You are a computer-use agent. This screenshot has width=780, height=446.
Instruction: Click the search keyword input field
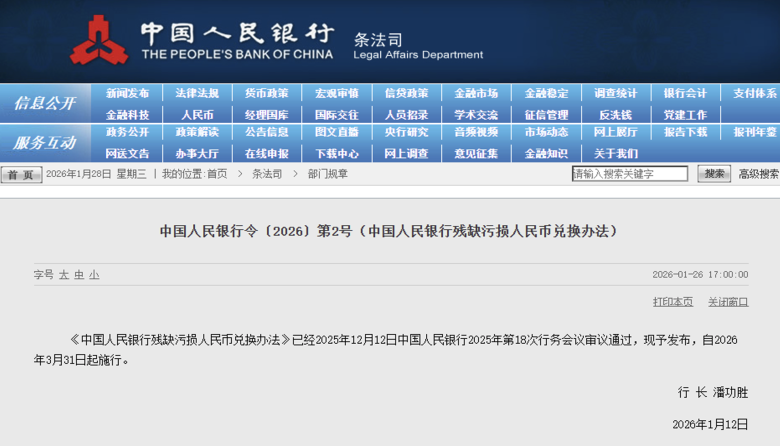point(630,174)
